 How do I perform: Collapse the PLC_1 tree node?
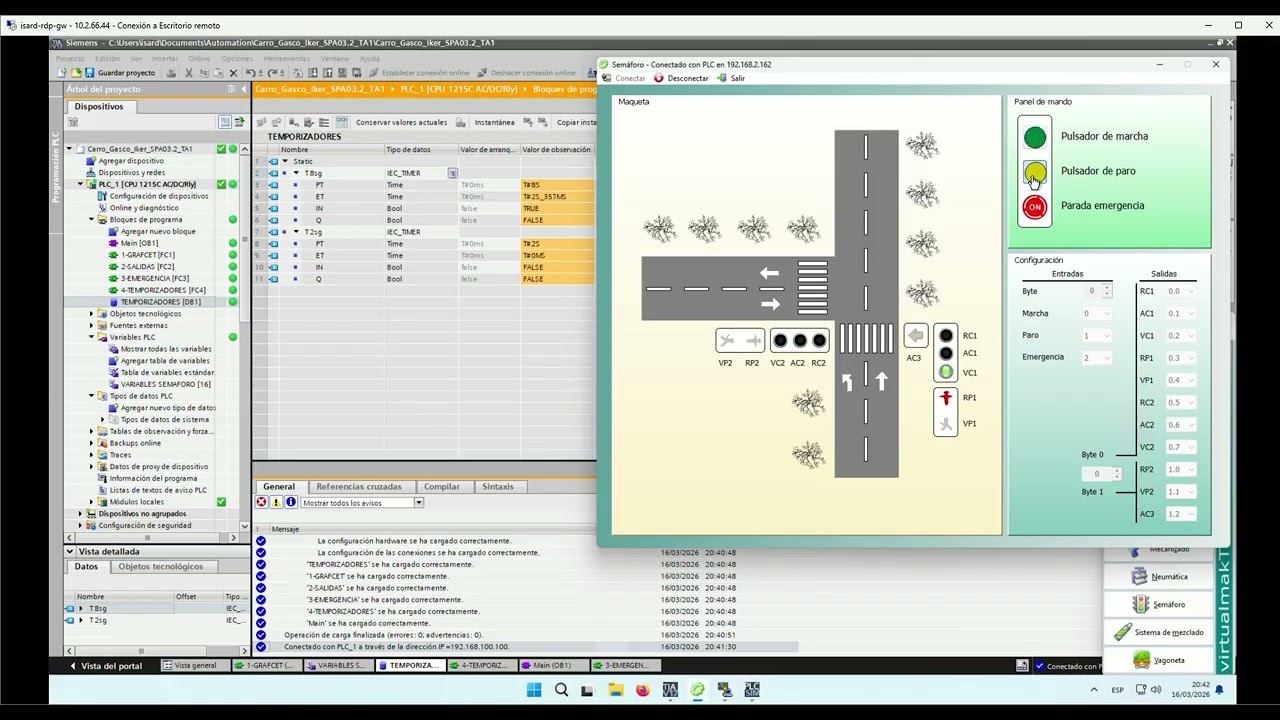click(x=81, y=185)
